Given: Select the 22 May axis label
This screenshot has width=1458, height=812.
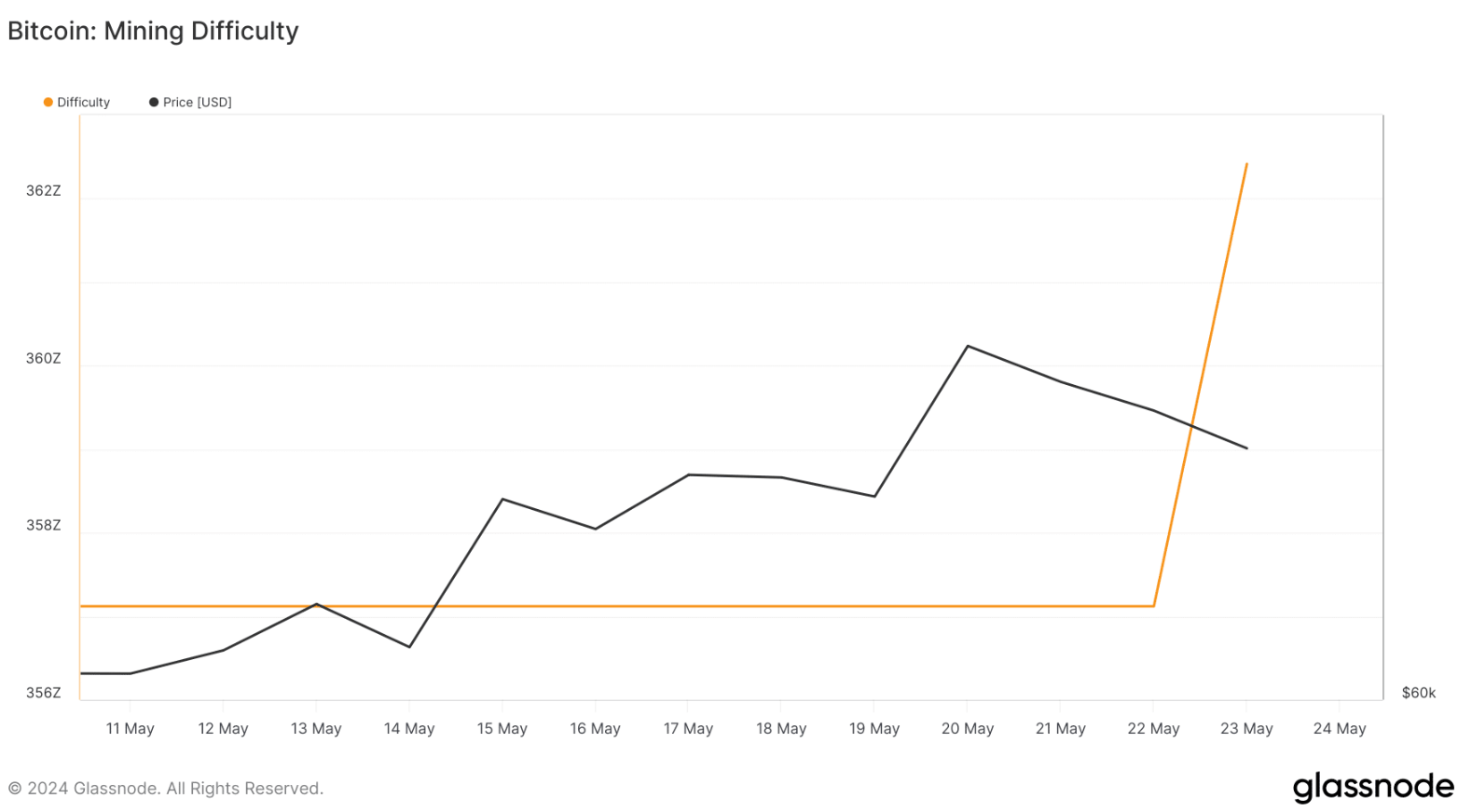Looking at the screenshot, I should pyautogui.click(x=1153, y=729).
